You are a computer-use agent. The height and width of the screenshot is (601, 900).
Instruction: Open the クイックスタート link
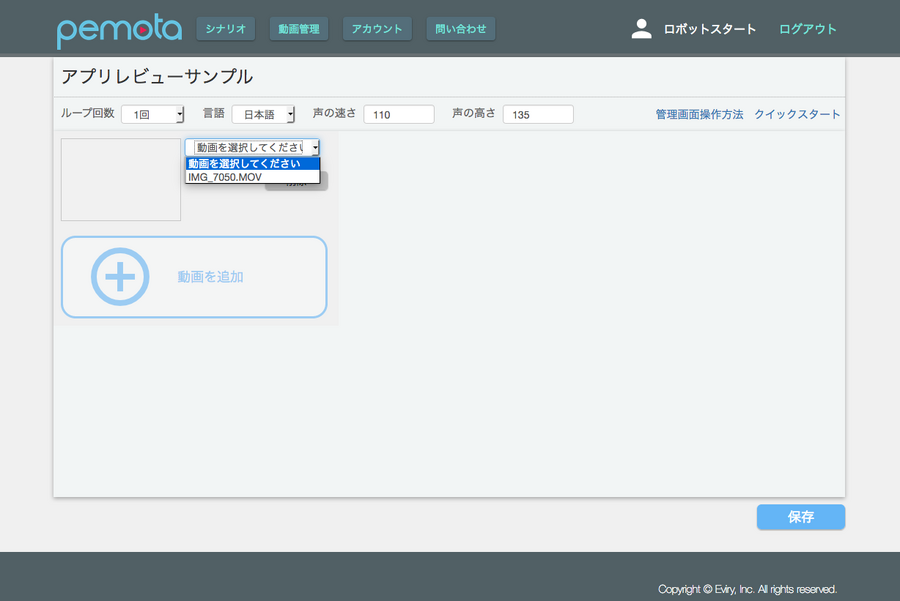[797, 115]
